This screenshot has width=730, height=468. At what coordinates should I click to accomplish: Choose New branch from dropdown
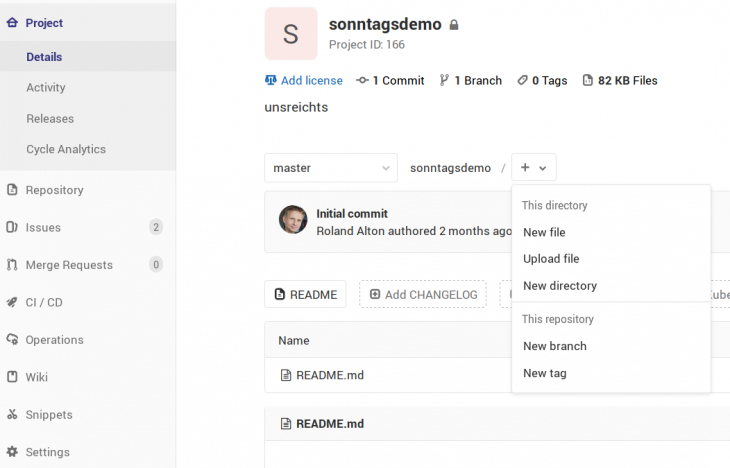(x=555, y=346)
